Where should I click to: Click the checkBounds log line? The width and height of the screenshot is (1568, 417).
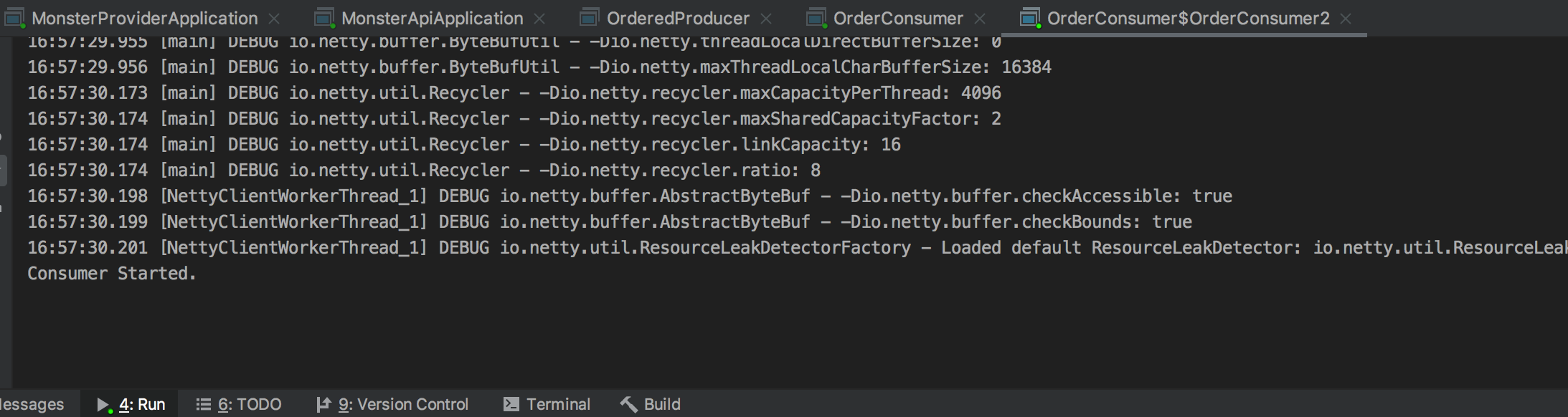click(x=610, y=222)
